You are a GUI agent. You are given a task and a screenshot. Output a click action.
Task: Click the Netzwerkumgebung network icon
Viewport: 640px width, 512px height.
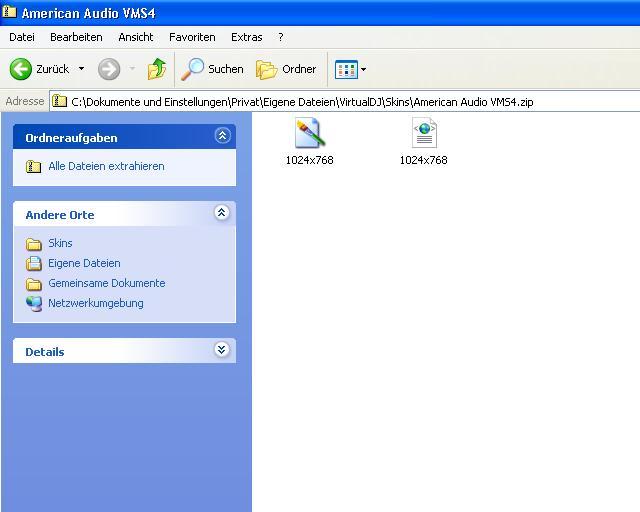click(x=34, y=304)
